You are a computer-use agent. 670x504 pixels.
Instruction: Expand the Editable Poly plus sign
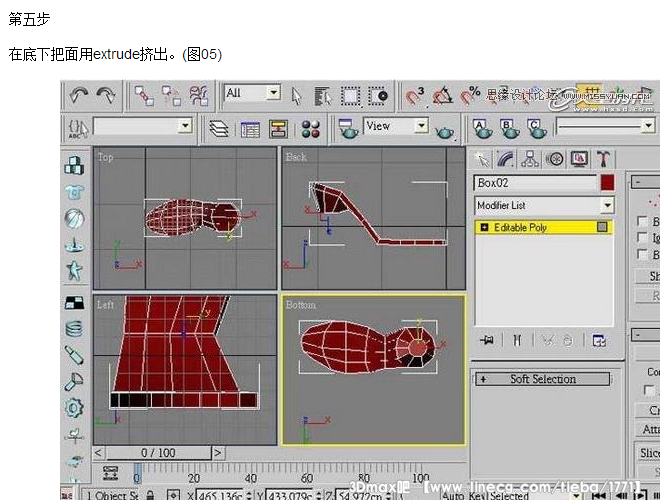coord(484,227)
